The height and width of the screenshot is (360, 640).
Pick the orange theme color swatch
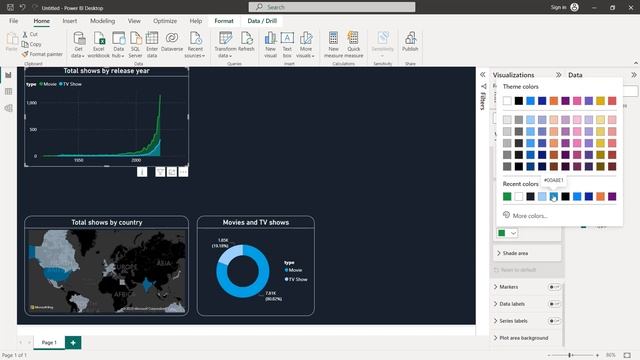[553, 101]
